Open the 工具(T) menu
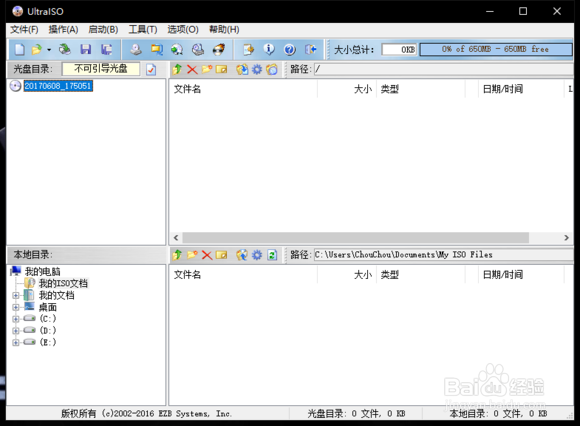The width and height of the screenshot is (580, 426). [x=143, y=30]
